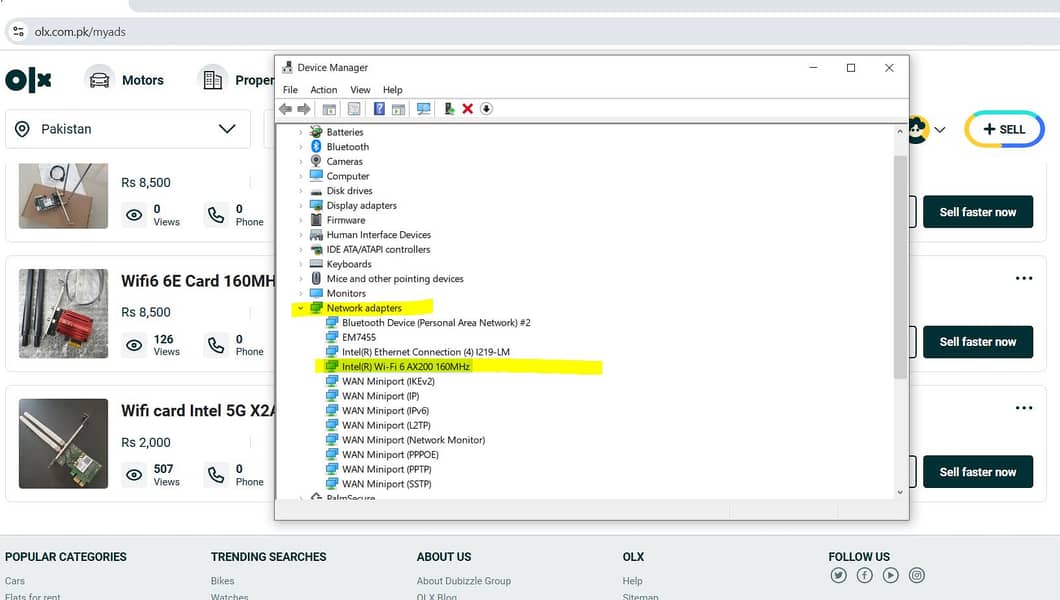Click the Property building icon on OLX
This screenshot has height=600, width=1060.
(x=212, y=80)
